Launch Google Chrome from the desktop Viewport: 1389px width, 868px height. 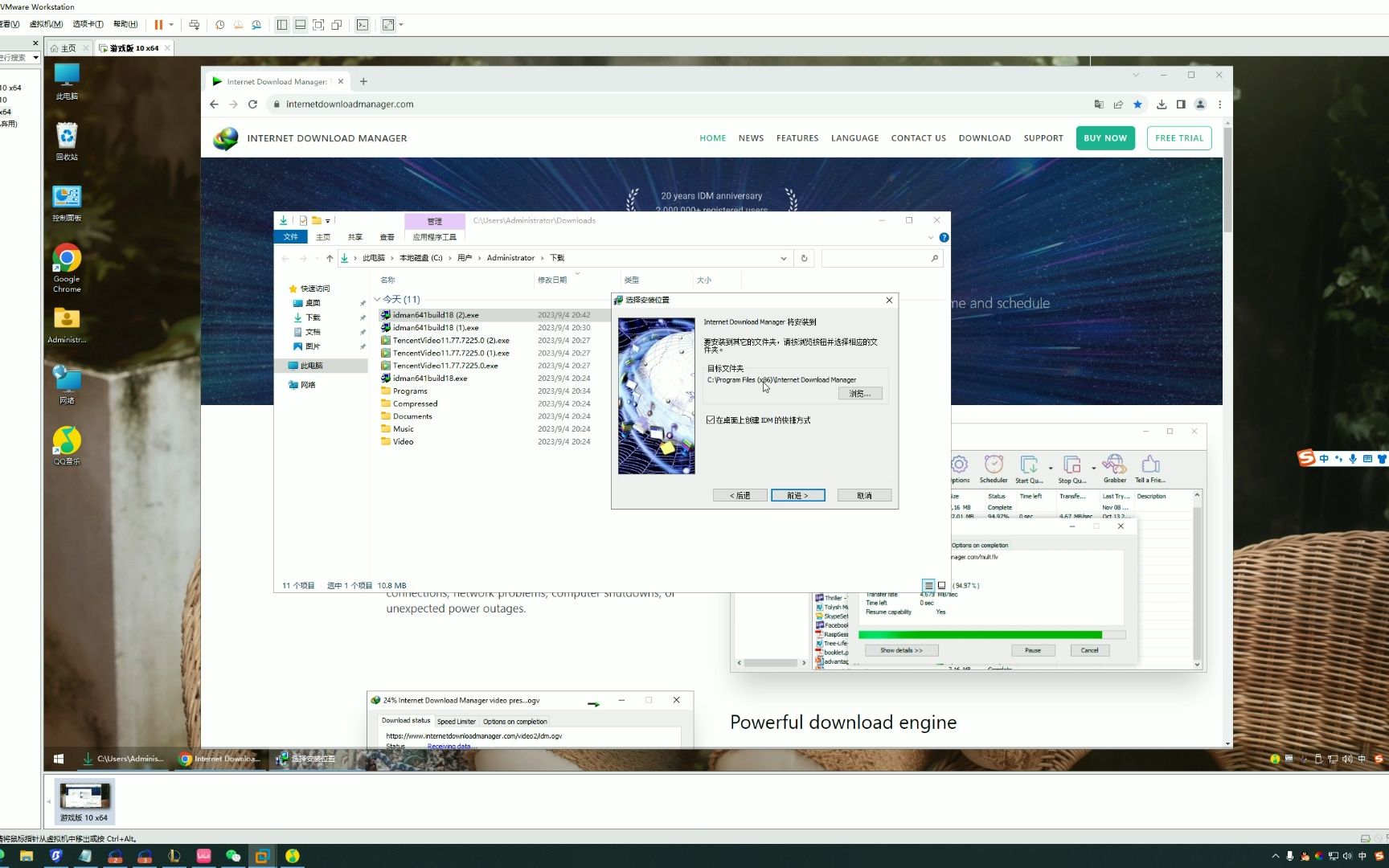click(x=67, y=268)
